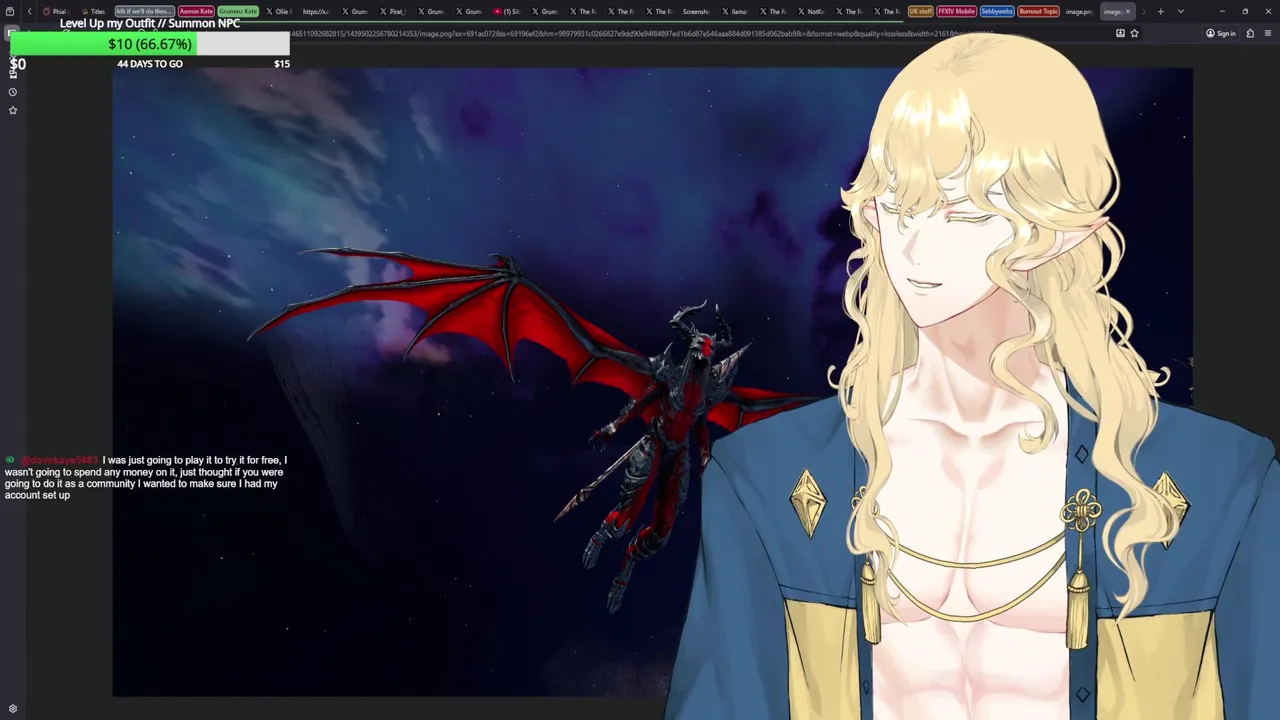Viewport: 1280px width, 720px height.
Task: Expand the UK stuff tab group
Action: pyautogui.click(x=920, y=11)
